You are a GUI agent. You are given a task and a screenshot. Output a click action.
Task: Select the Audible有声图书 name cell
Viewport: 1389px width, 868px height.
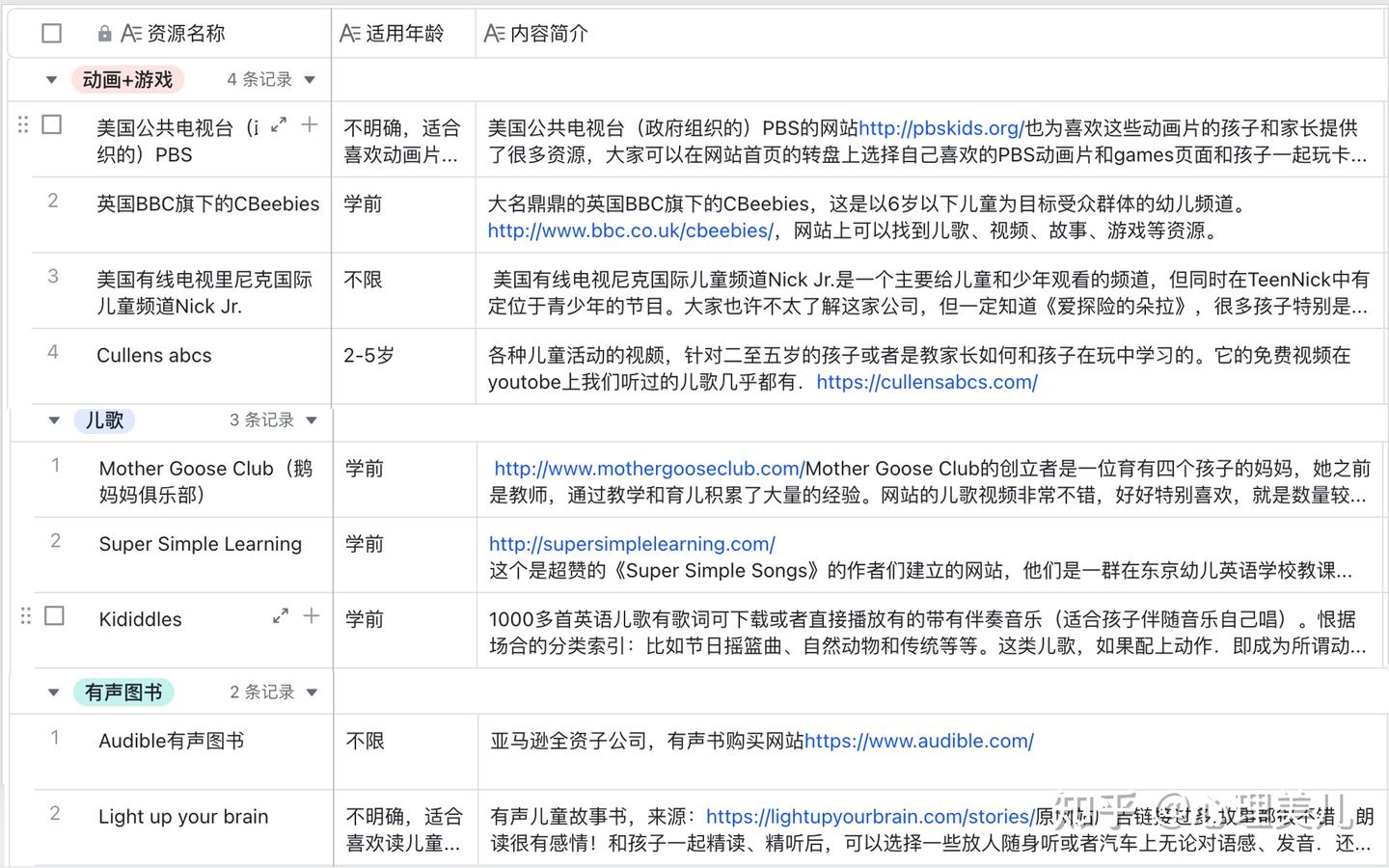[172, 741]
